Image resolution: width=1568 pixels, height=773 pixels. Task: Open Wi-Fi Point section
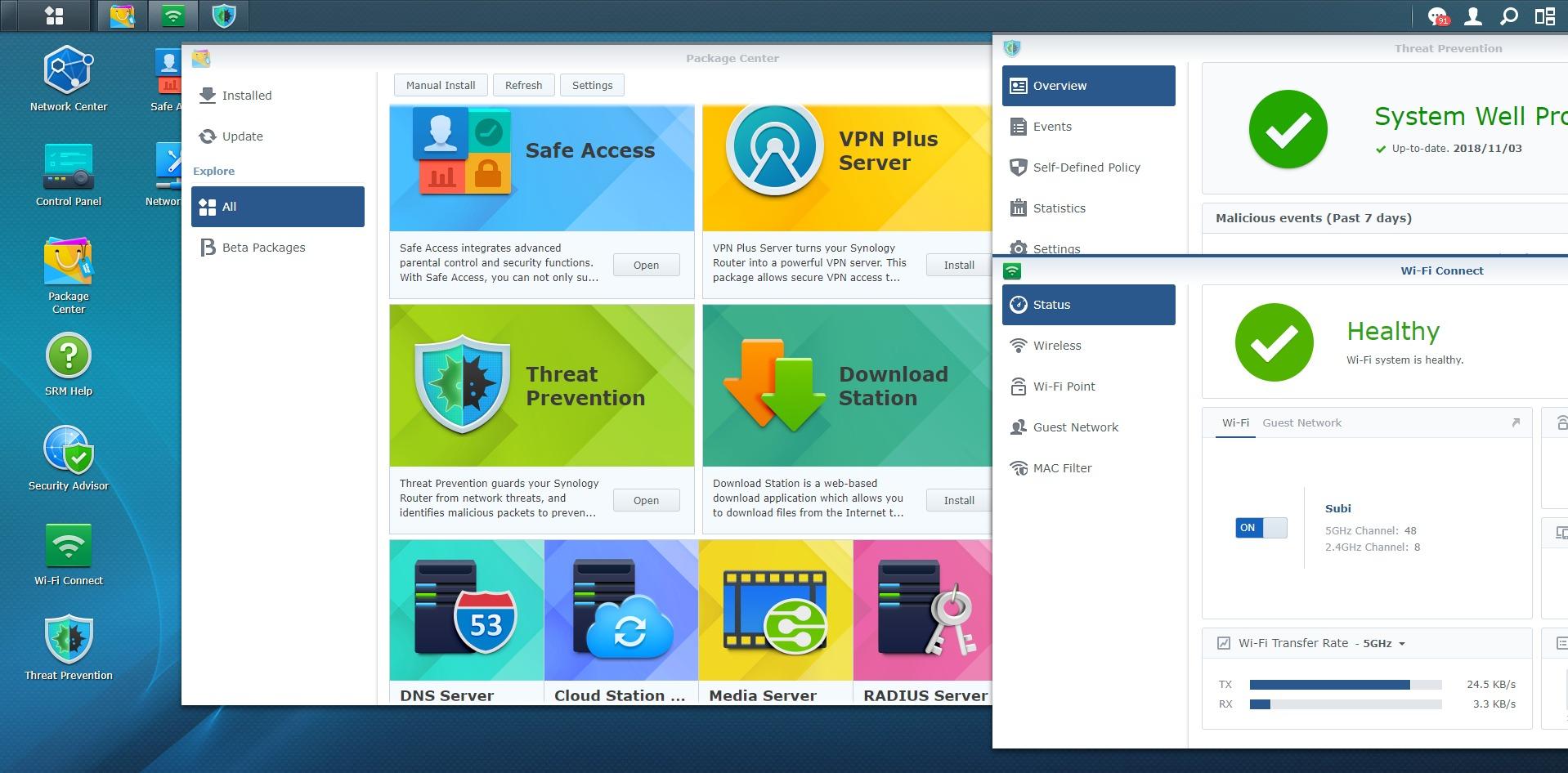pos(1089,386)
